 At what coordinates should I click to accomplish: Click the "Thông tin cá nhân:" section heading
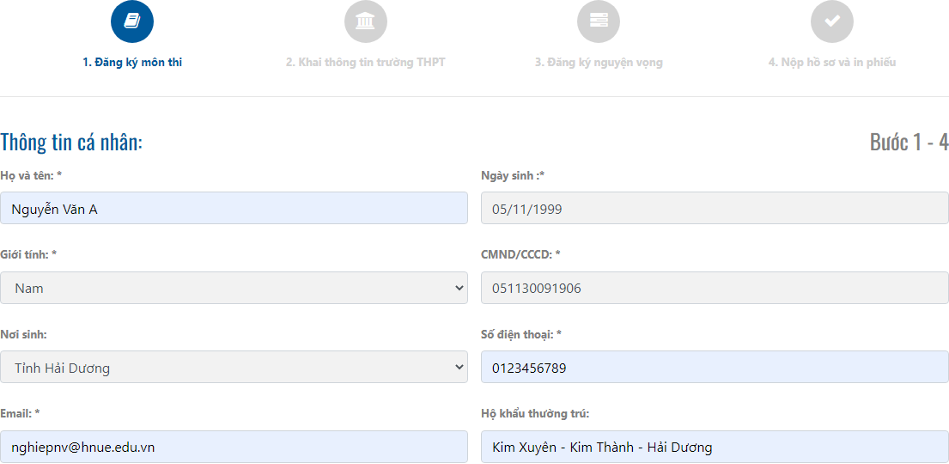tap(72, 142)
